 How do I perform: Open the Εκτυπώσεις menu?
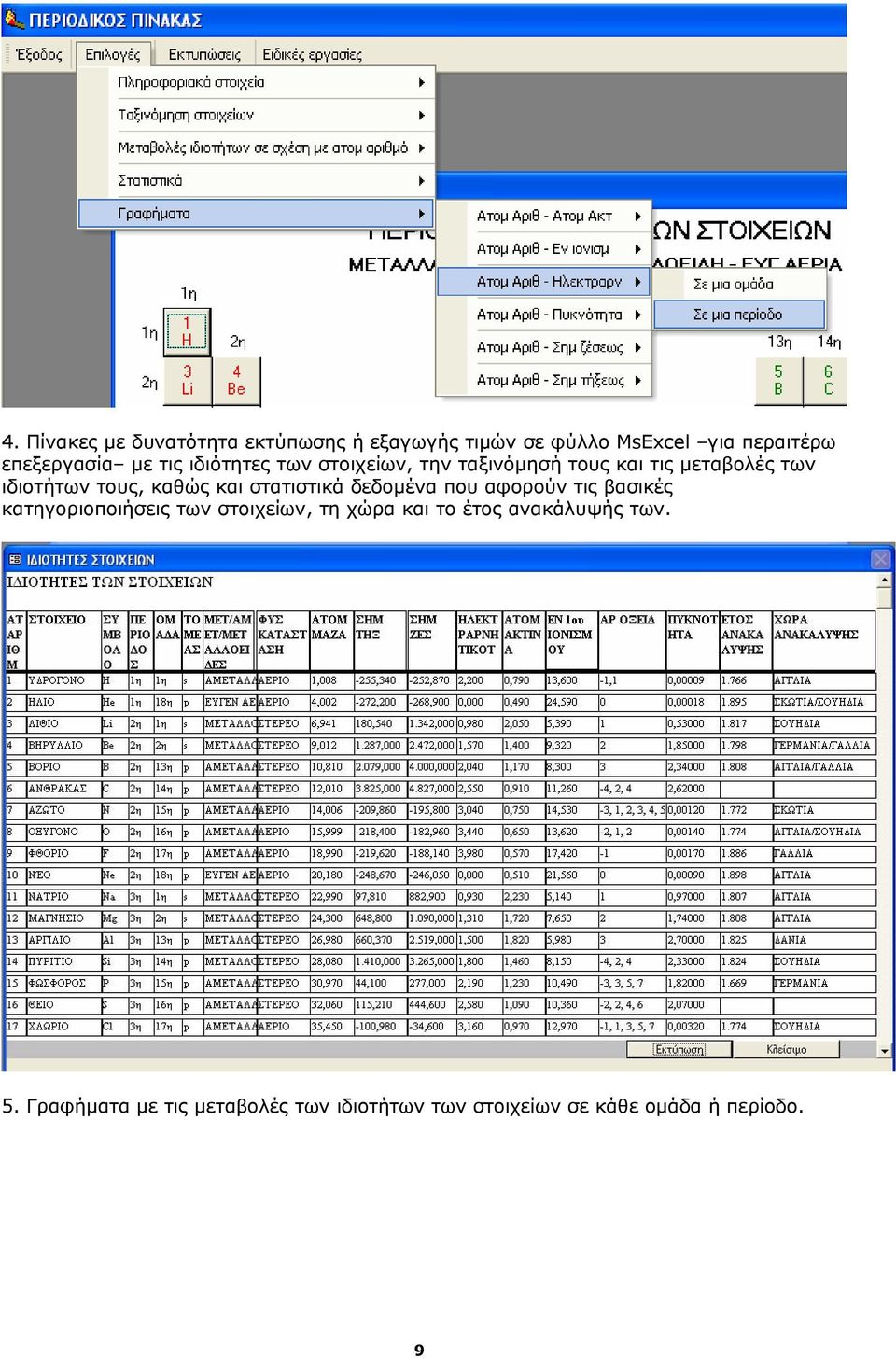(x=204, y=54)
